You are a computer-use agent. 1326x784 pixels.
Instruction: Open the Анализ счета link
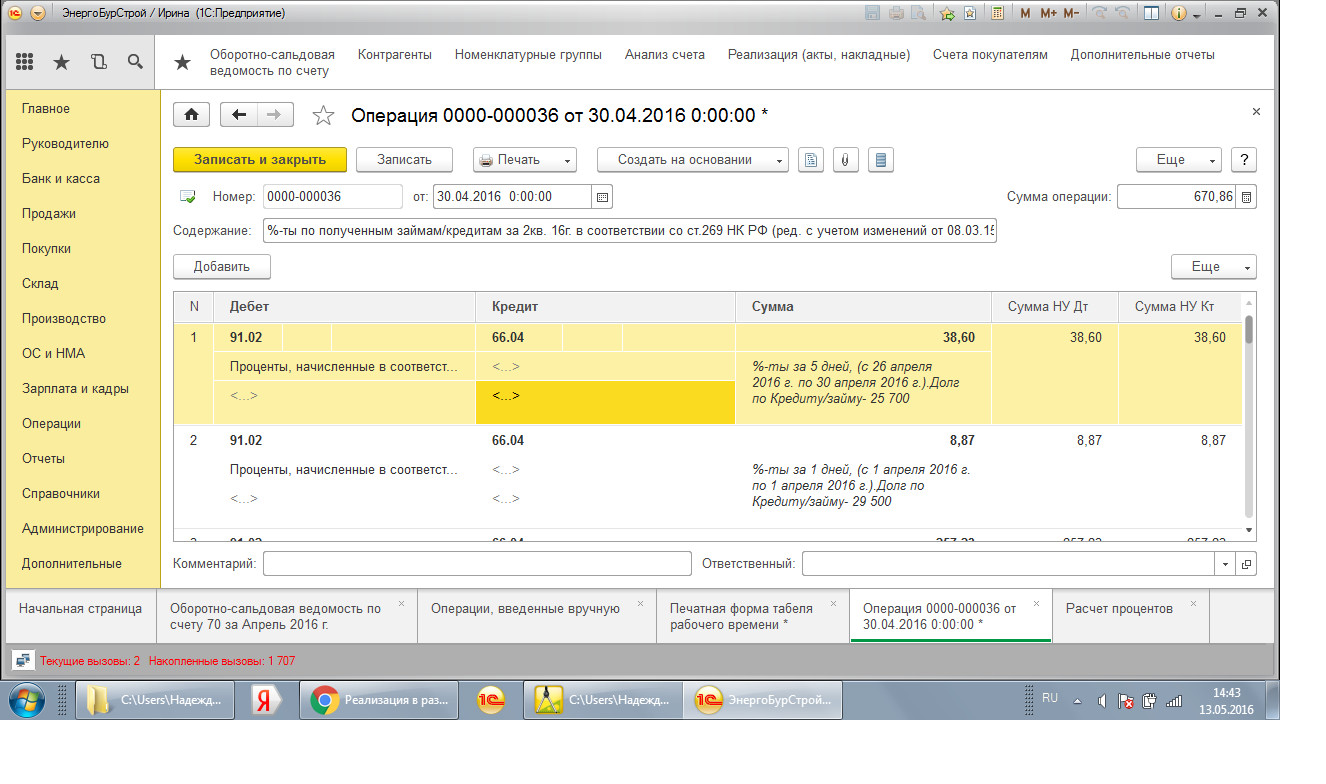click(665, 55)
